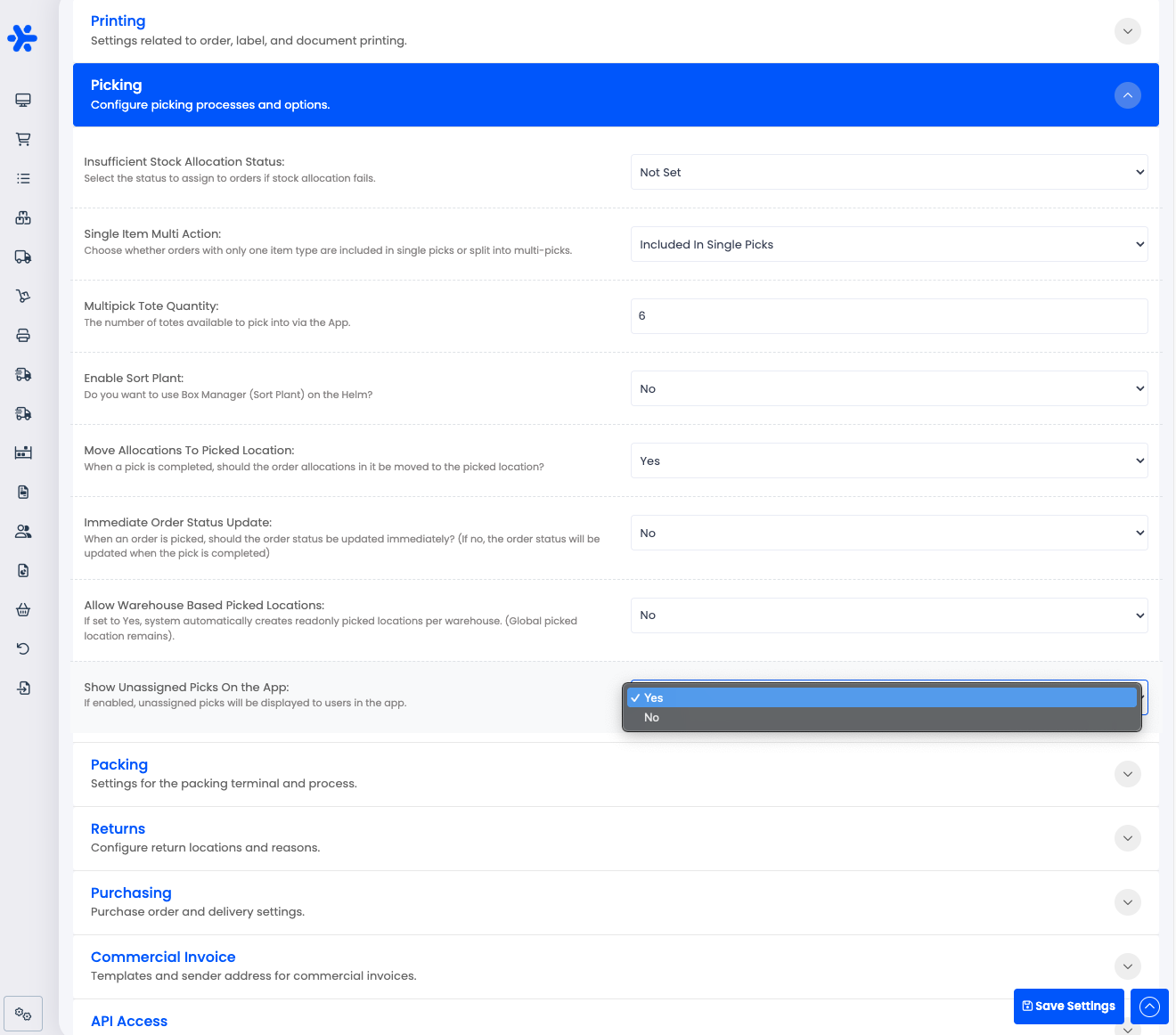Open the users icon in sidebar
Screen dimensions: 1176x1035
[x=23, y=531]
